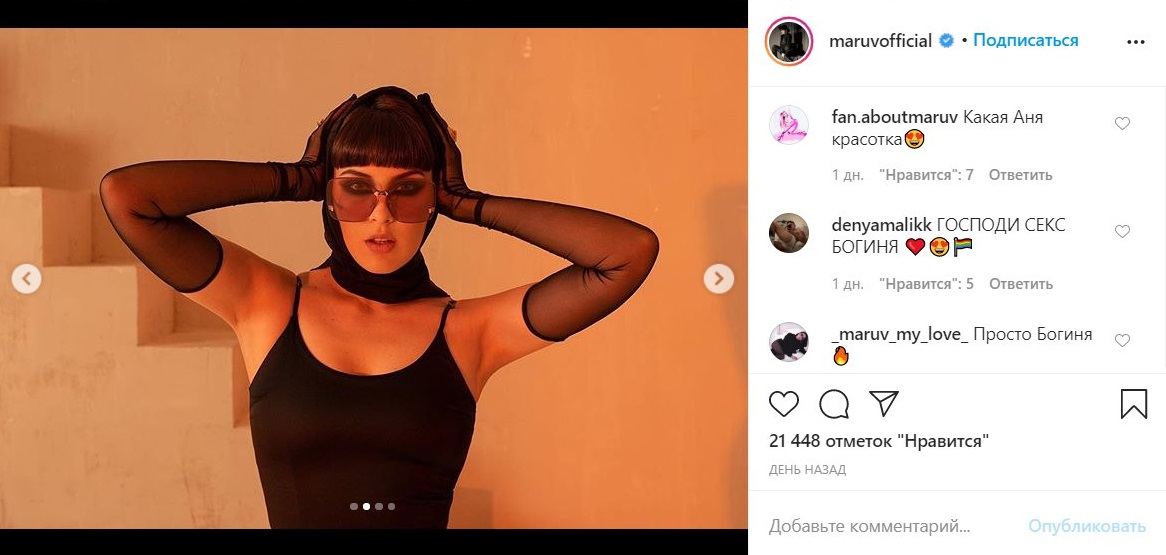Like _maruv_my_love_'s comment
The image size is (1166, 555).
pos(1122,341)
